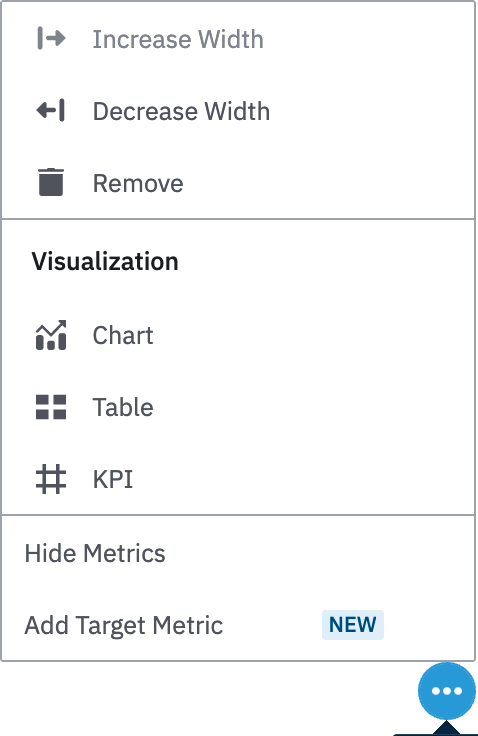Click the Increase Width arrow icon
This screenshot has height=736, width=478.
pos(51,38)
